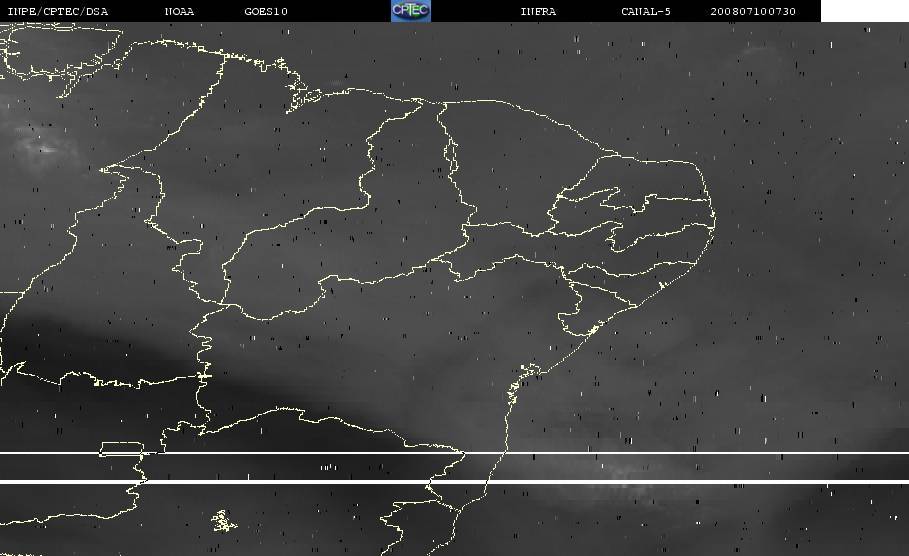The image size is (909, 556).
Task: Click the bright cloud patch near the lower right
Action: [x=625, y=471]
